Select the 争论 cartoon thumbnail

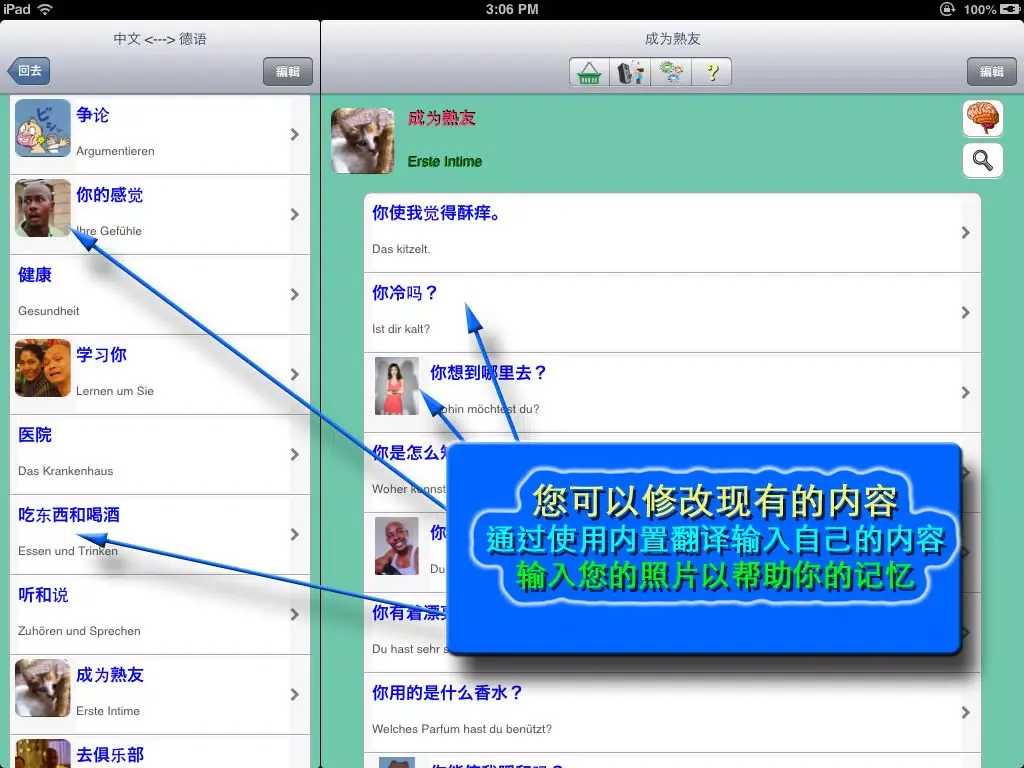pos(42,127)
